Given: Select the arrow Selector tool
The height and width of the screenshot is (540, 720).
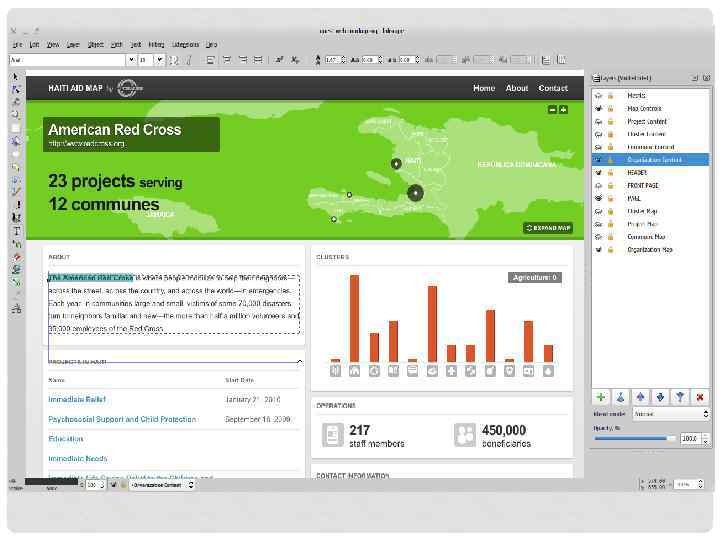Looking at the screenshot, I should (x=16, y=77).
